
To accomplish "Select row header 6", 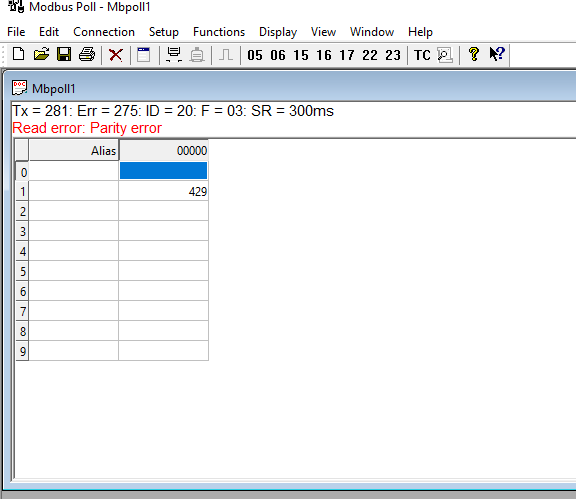I will coord(22,291).
